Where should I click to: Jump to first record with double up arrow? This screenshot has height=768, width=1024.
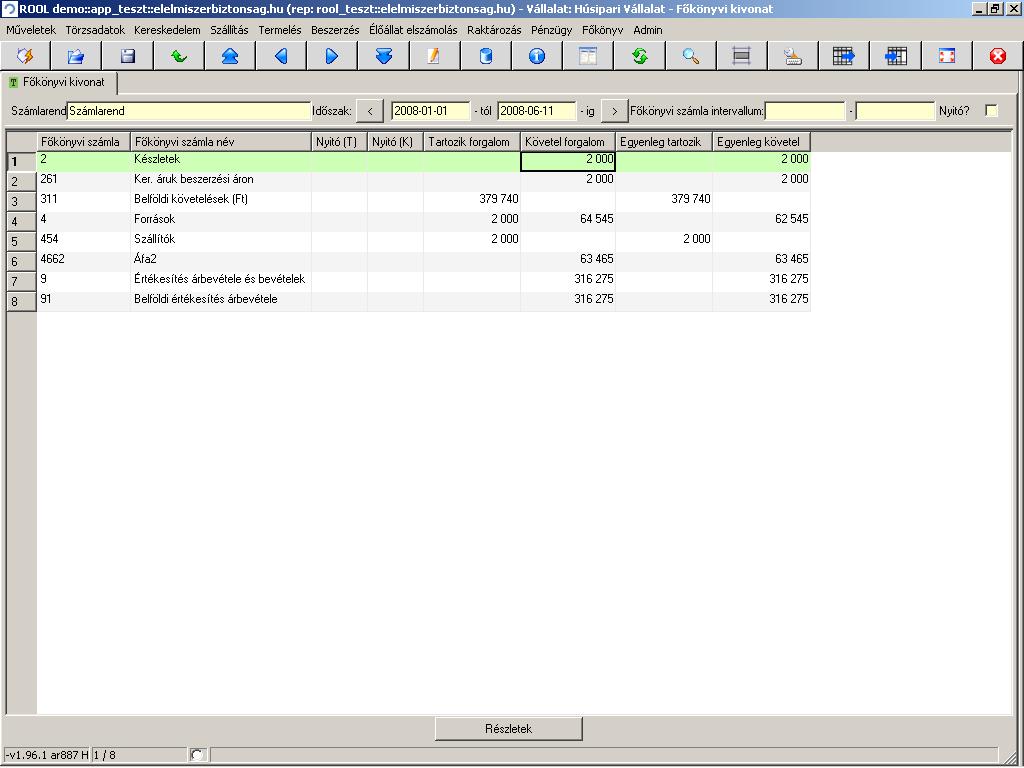230,56
